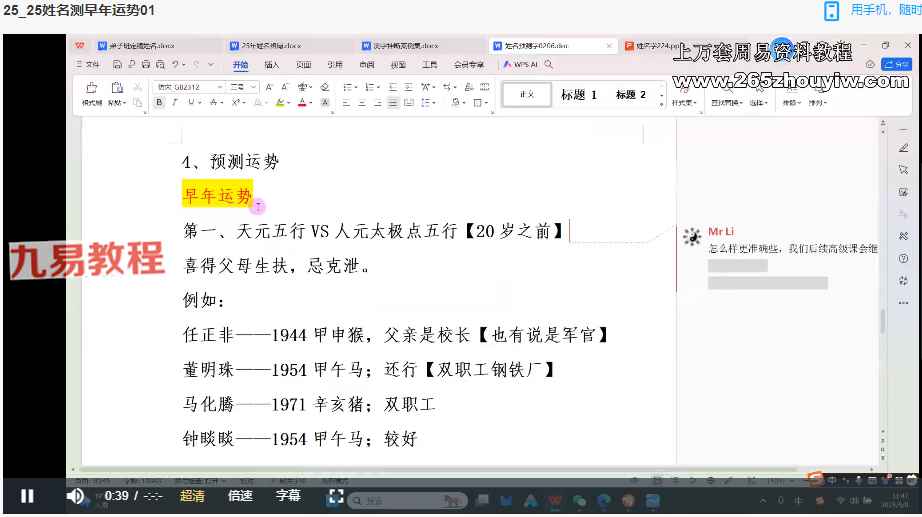This screenshot has height=517, width=922.
Task: Click the video fullscreen icon
Action: tap(336, 496)
